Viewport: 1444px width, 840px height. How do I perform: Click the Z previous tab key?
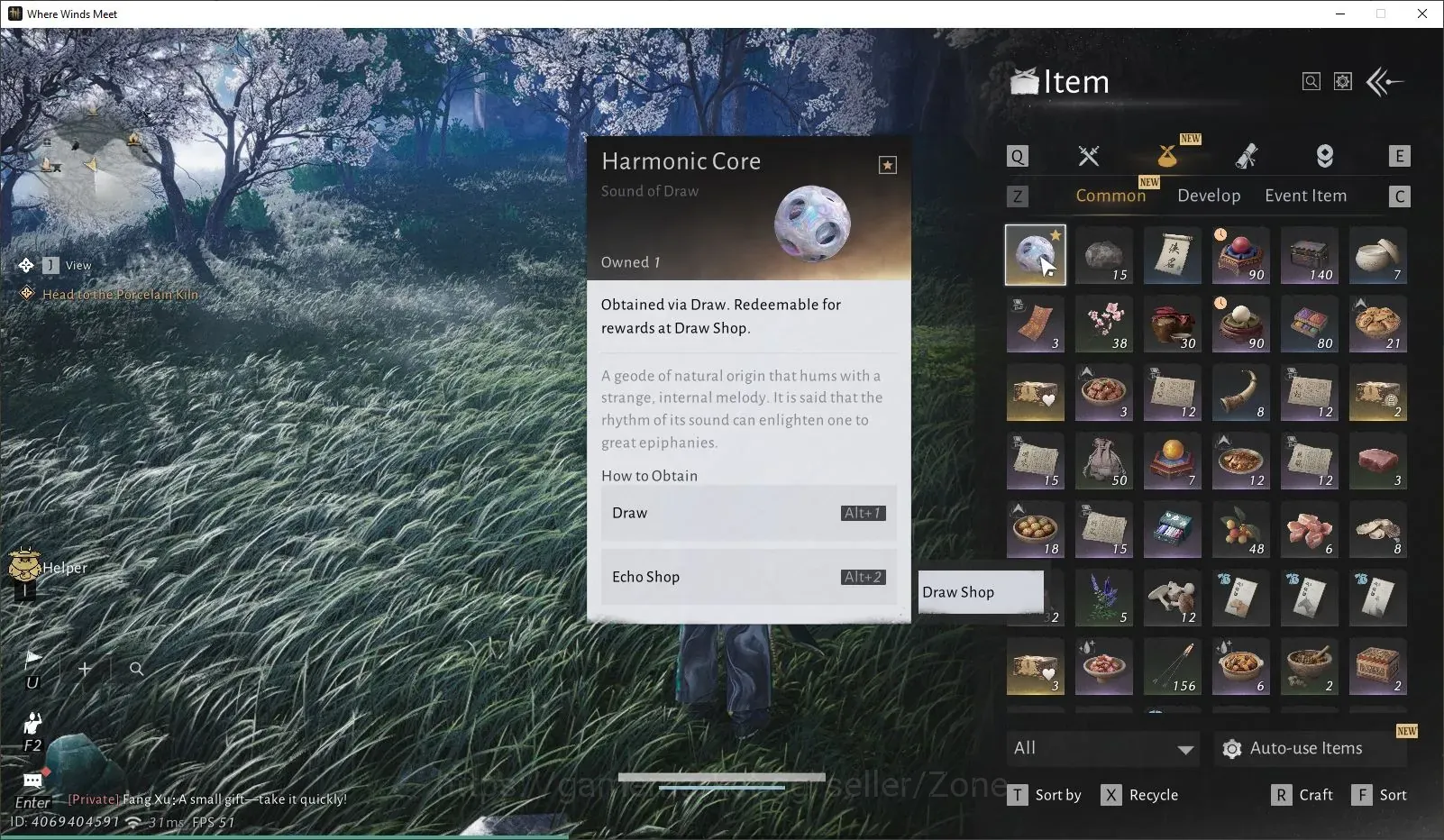[x=1017, y=196]
